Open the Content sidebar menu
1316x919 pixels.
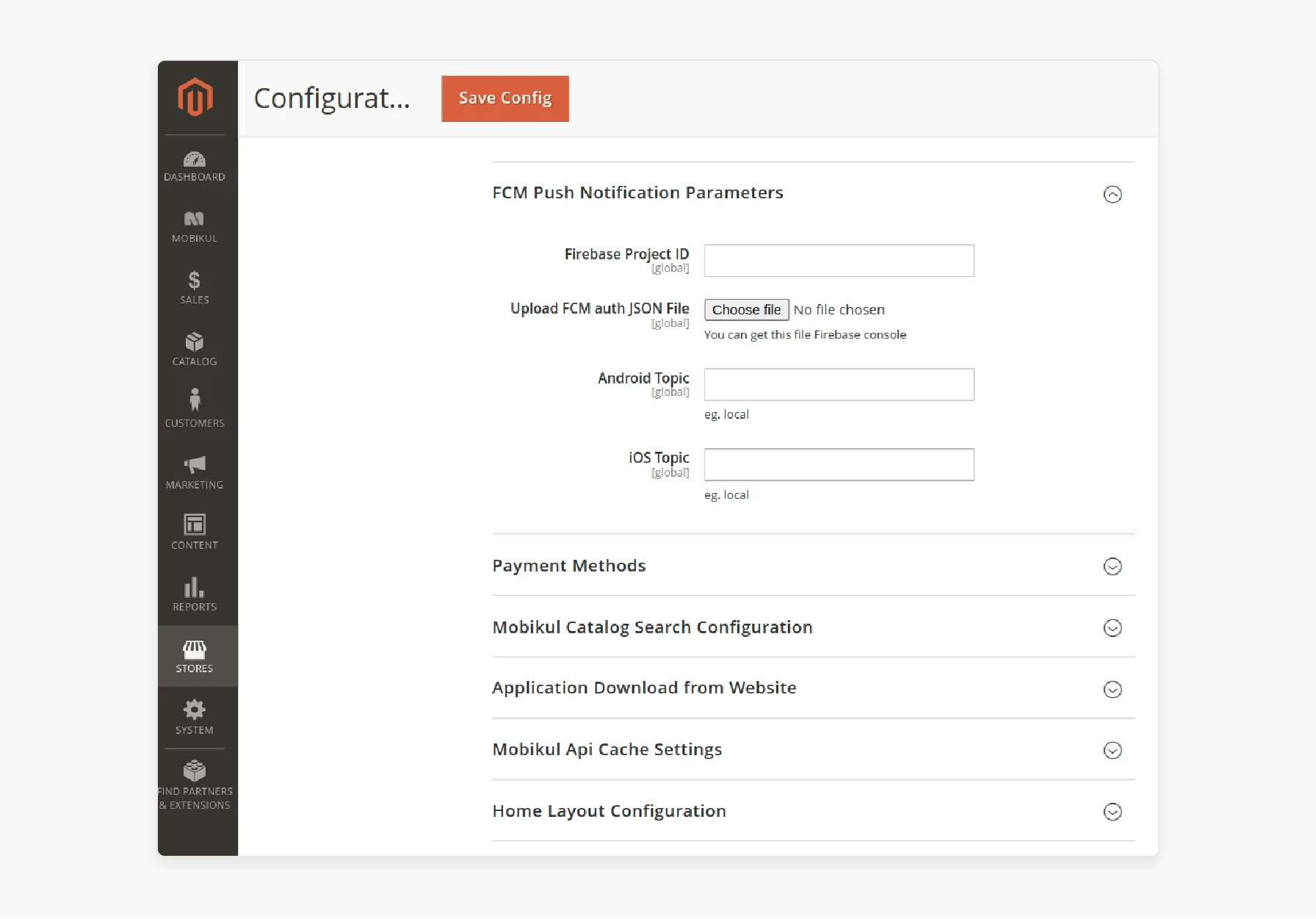click(195, 533)
